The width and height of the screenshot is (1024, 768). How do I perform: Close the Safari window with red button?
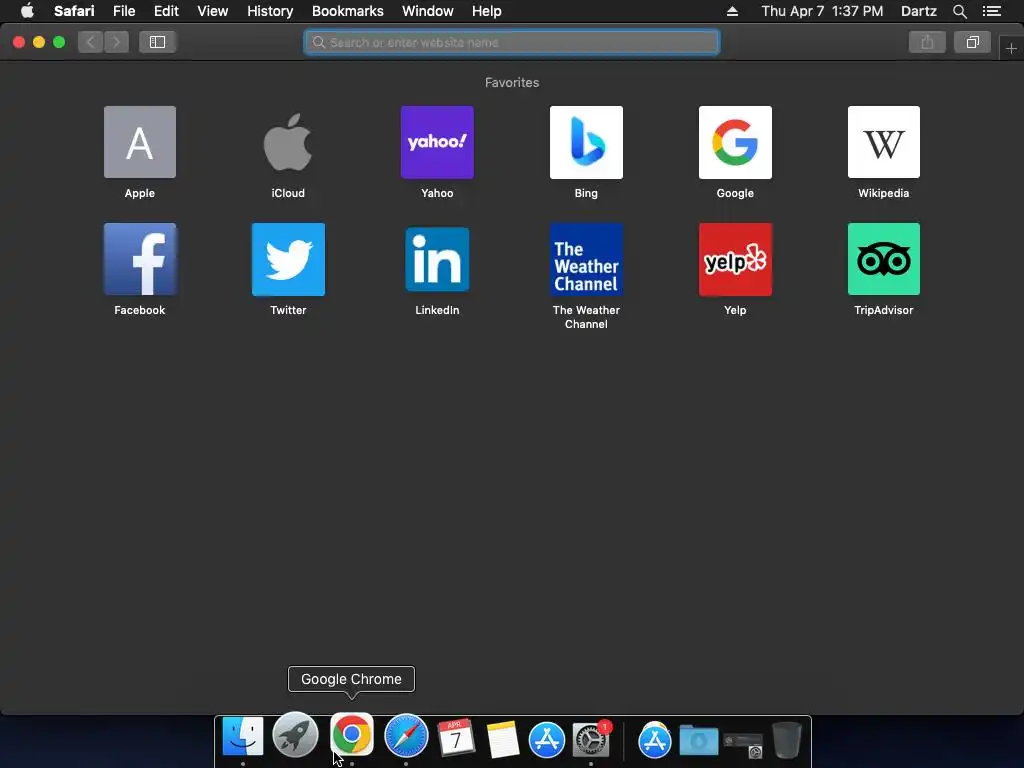tap(19, 42)
